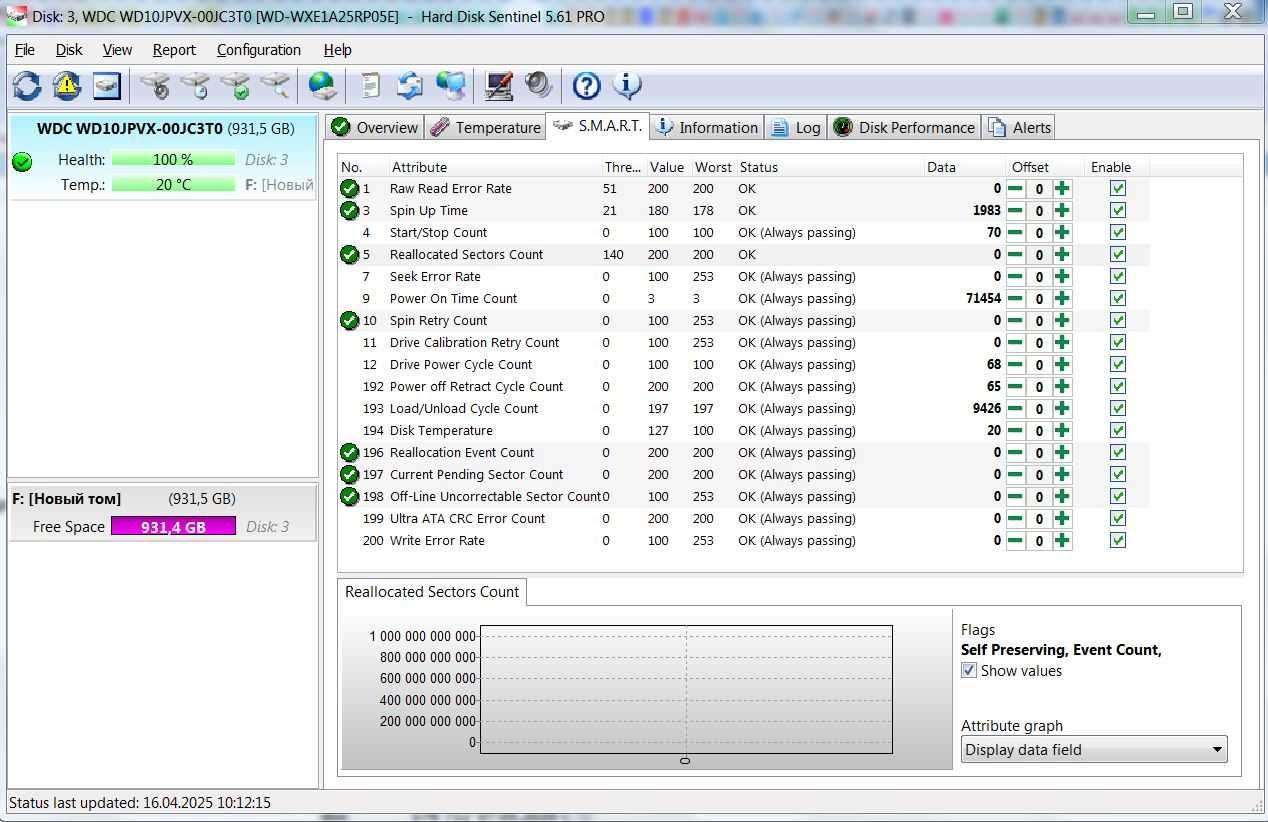The image size is (1268, 822).
Task: Switch to the Temperature tab
Action: [485, 127]
